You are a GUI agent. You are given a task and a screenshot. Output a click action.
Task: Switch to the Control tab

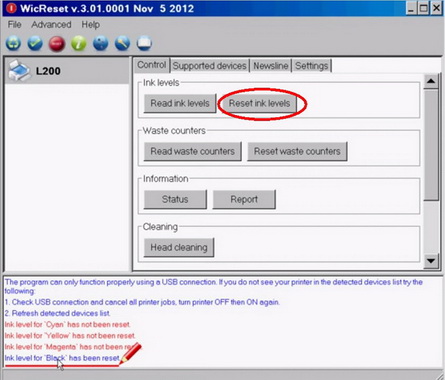pyautogui.click(x=152, y=65)
